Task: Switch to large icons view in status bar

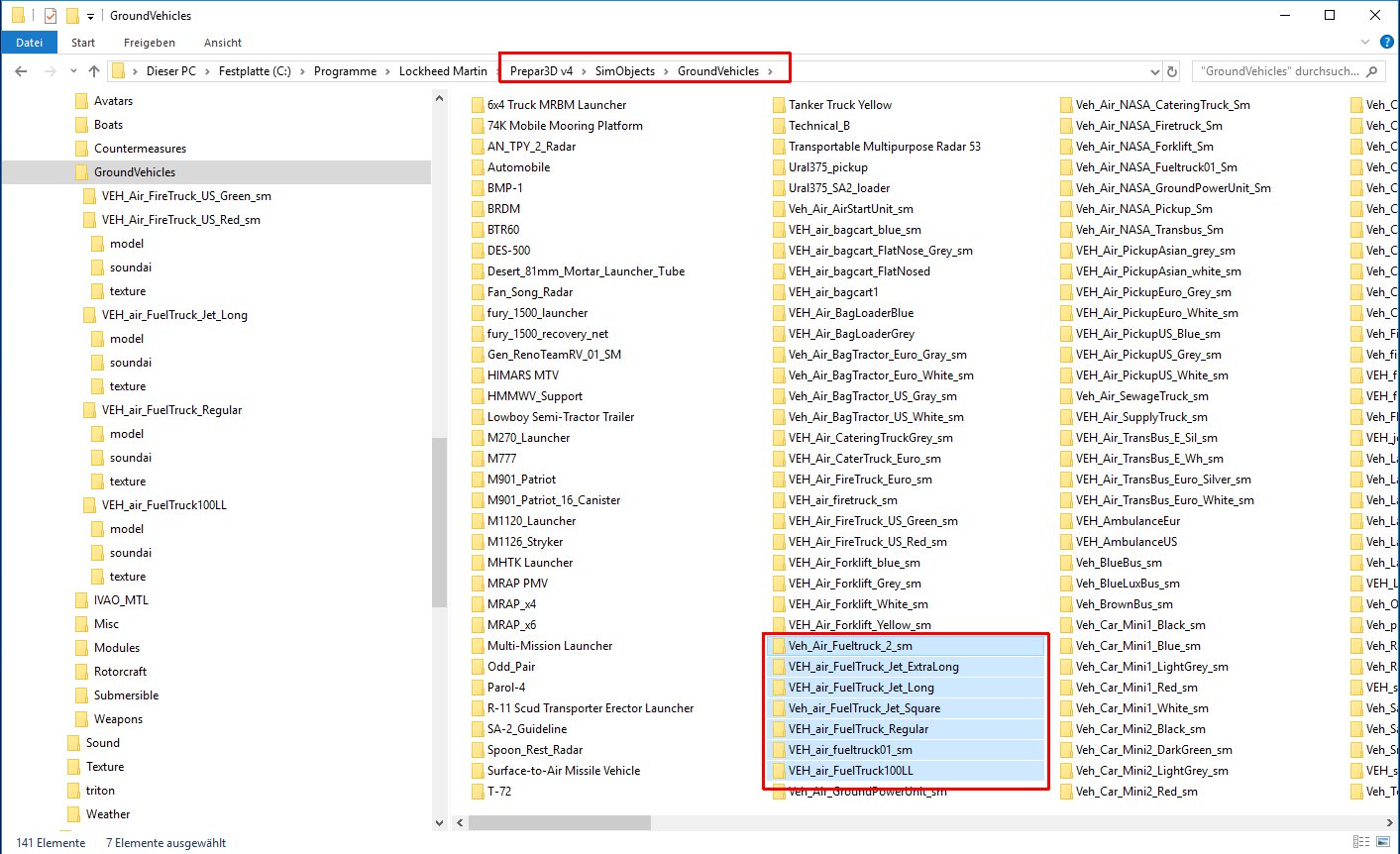Action: coord(1384,842)
